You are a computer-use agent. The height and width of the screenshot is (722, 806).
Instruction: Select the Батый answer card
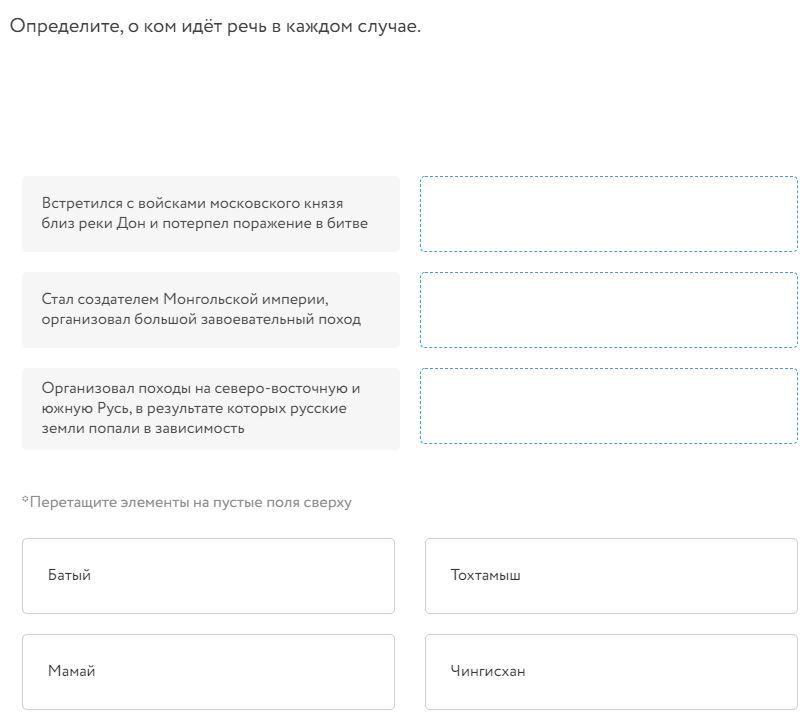[208, 576]
